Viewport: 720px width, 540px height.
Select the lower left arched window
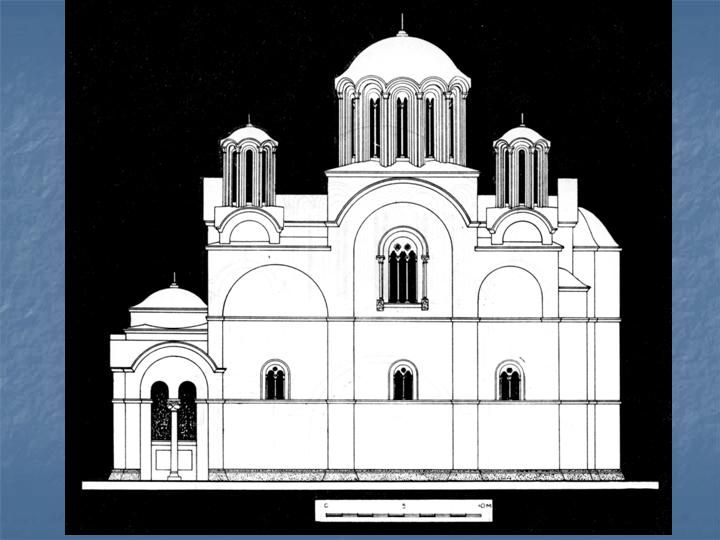(275, 381)
